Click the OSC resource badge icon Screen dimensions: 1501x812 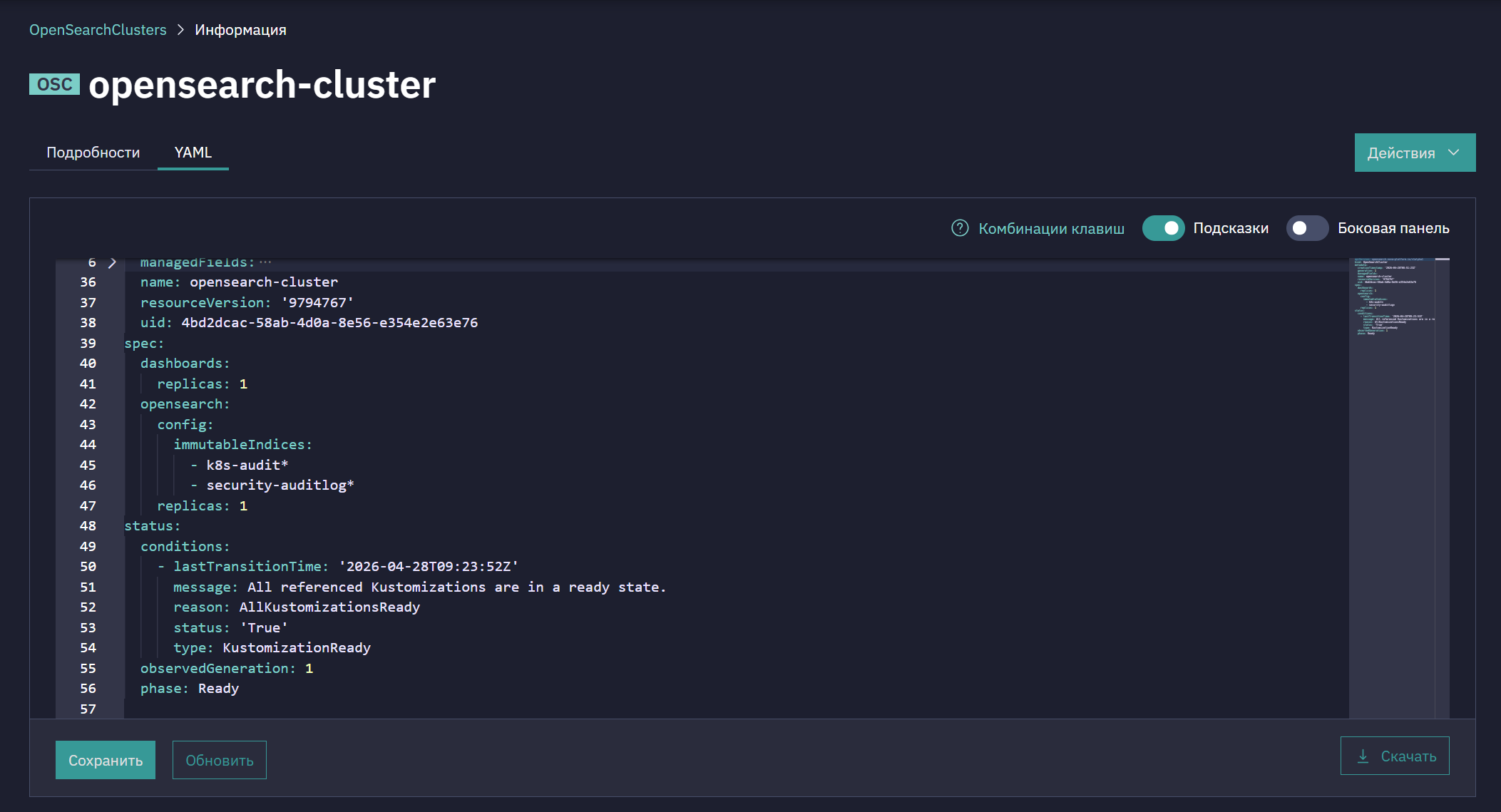[54, 84]
